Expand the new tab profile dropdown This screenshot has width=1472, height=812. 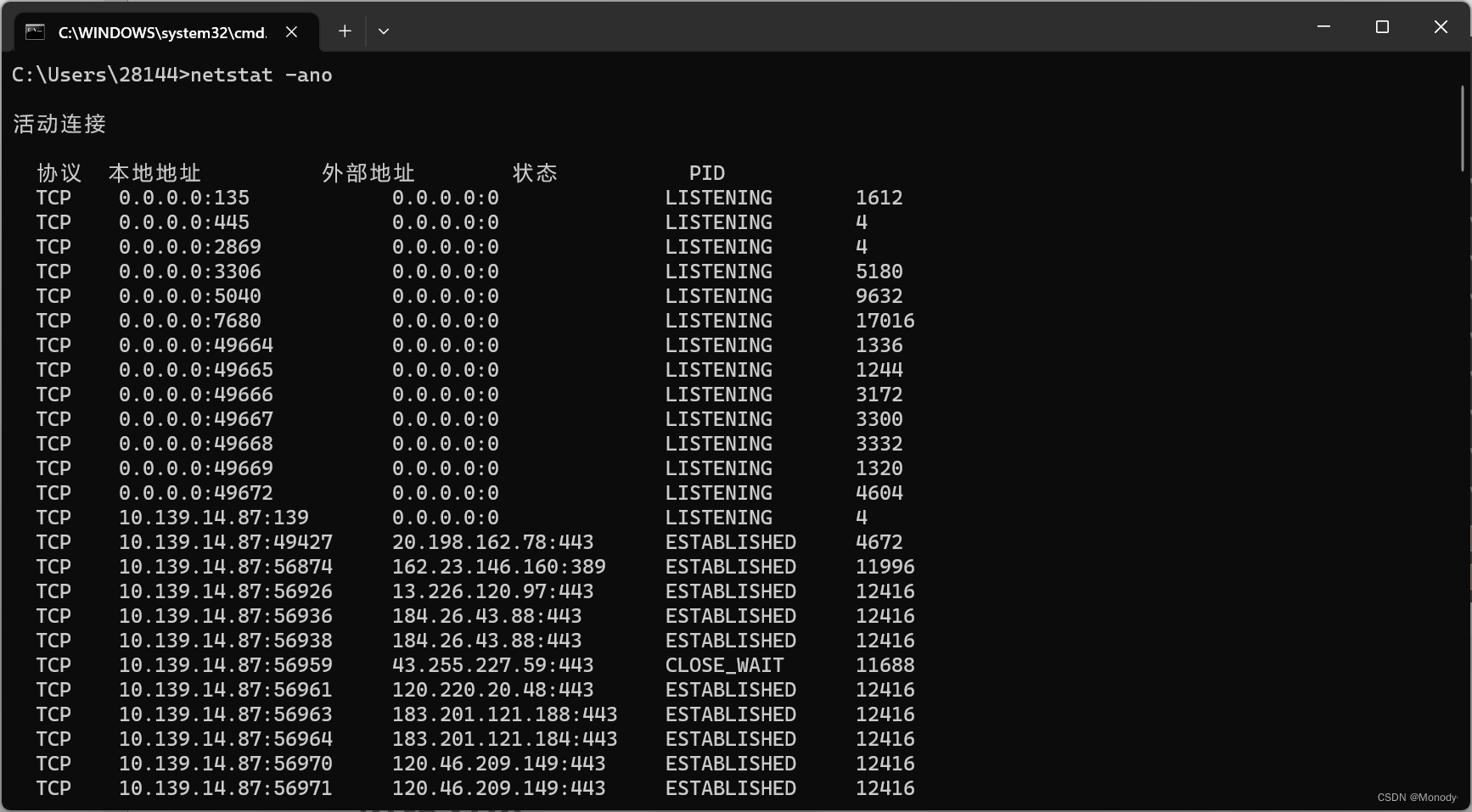point(384,31)
